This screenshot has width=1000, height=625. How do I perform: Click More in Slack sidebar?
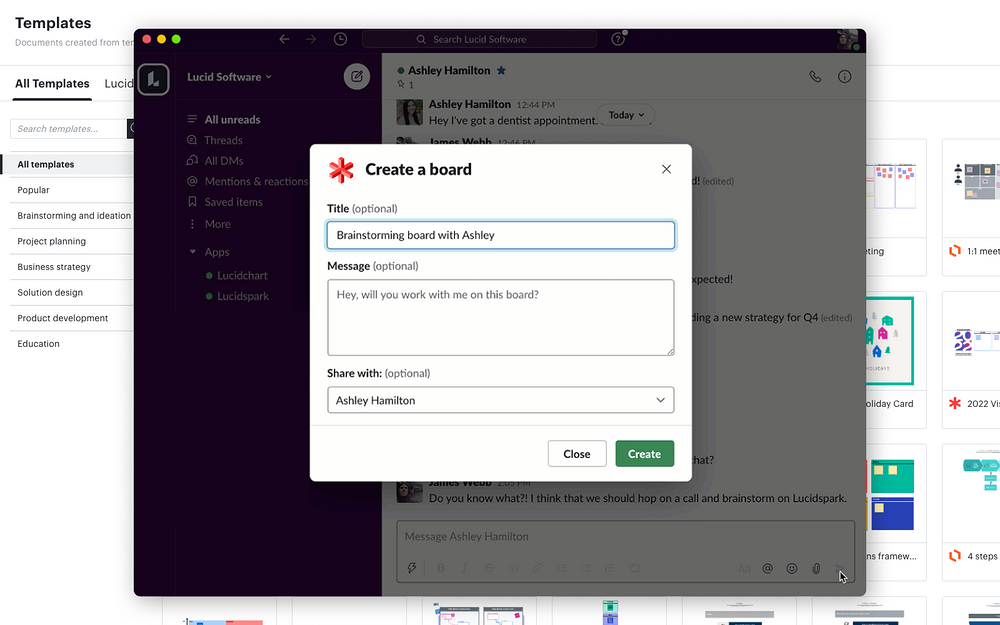[x=217, y=224]
